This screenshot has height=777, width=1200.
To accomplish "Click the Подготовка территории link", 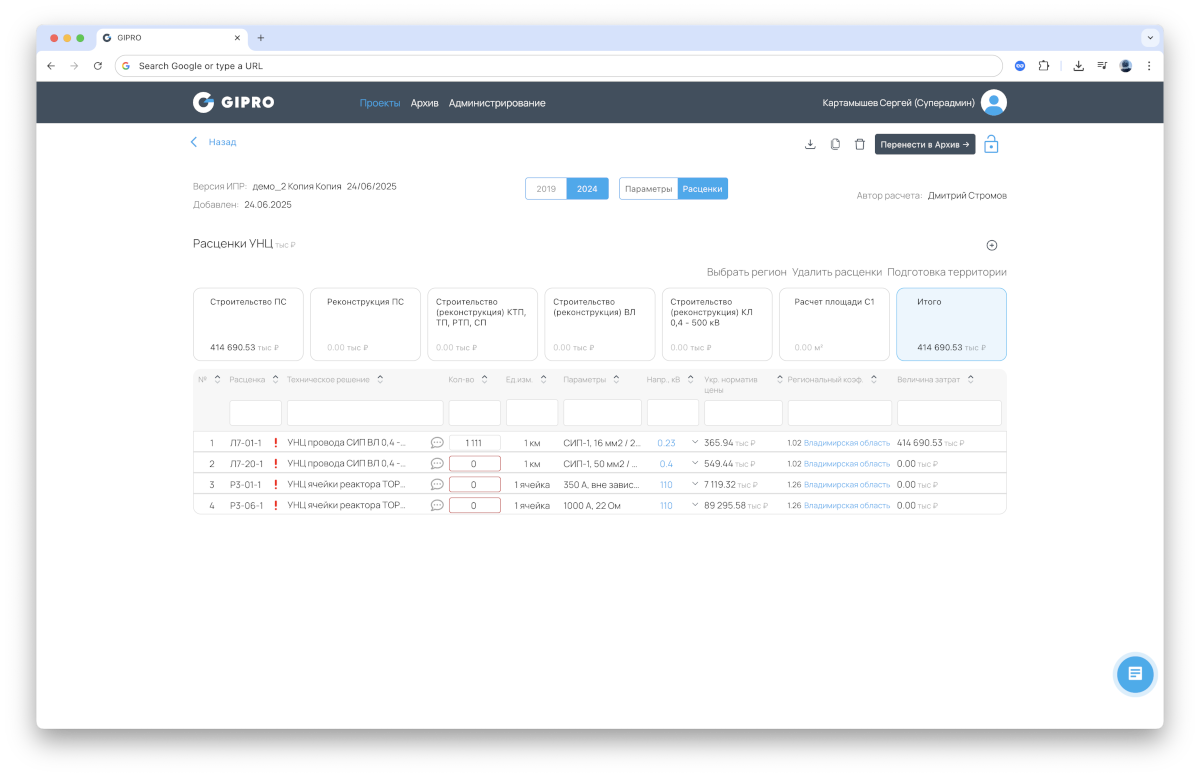I will [947, 272].
